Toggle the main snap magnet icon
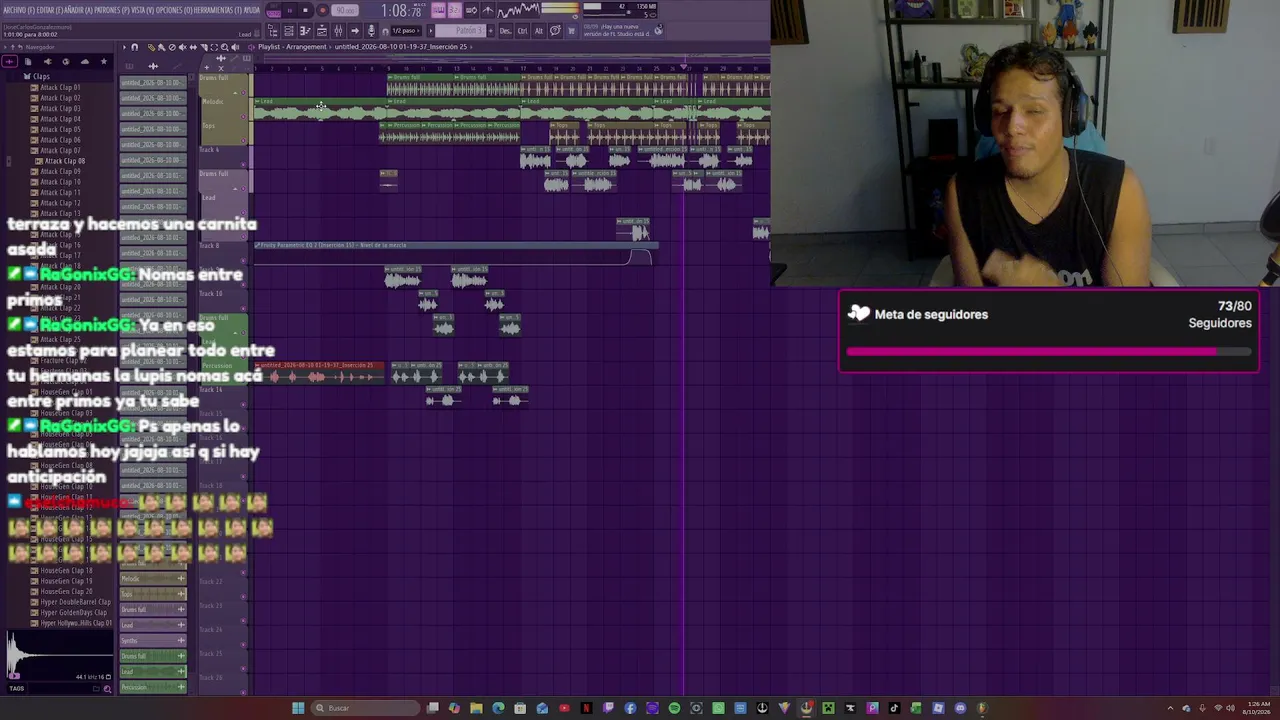Viewport: 1280px width, 720px height. [x=386, y=31]
